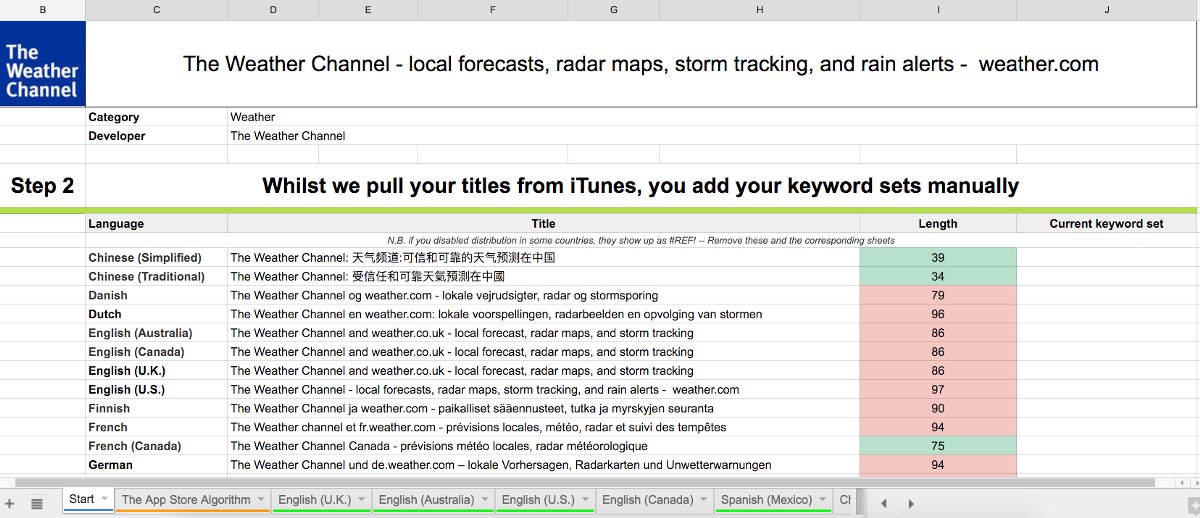
Task: Click length value 90 in Finnish row
Action: pos(938,409)
